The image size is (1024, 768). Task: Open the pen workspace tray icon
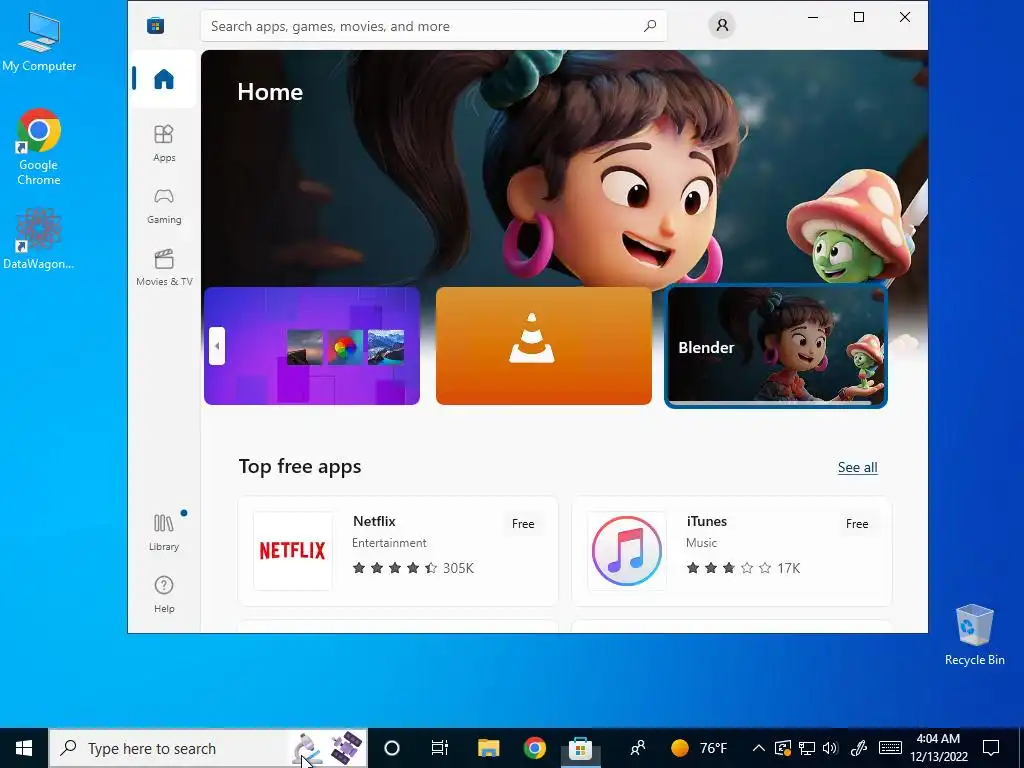click(859, 748)
